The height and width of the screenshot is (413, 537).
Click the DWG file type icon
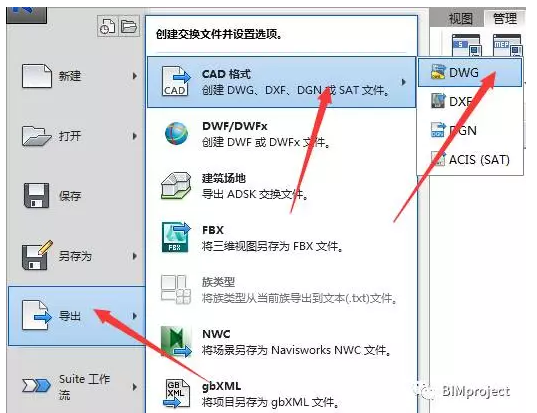438,72
